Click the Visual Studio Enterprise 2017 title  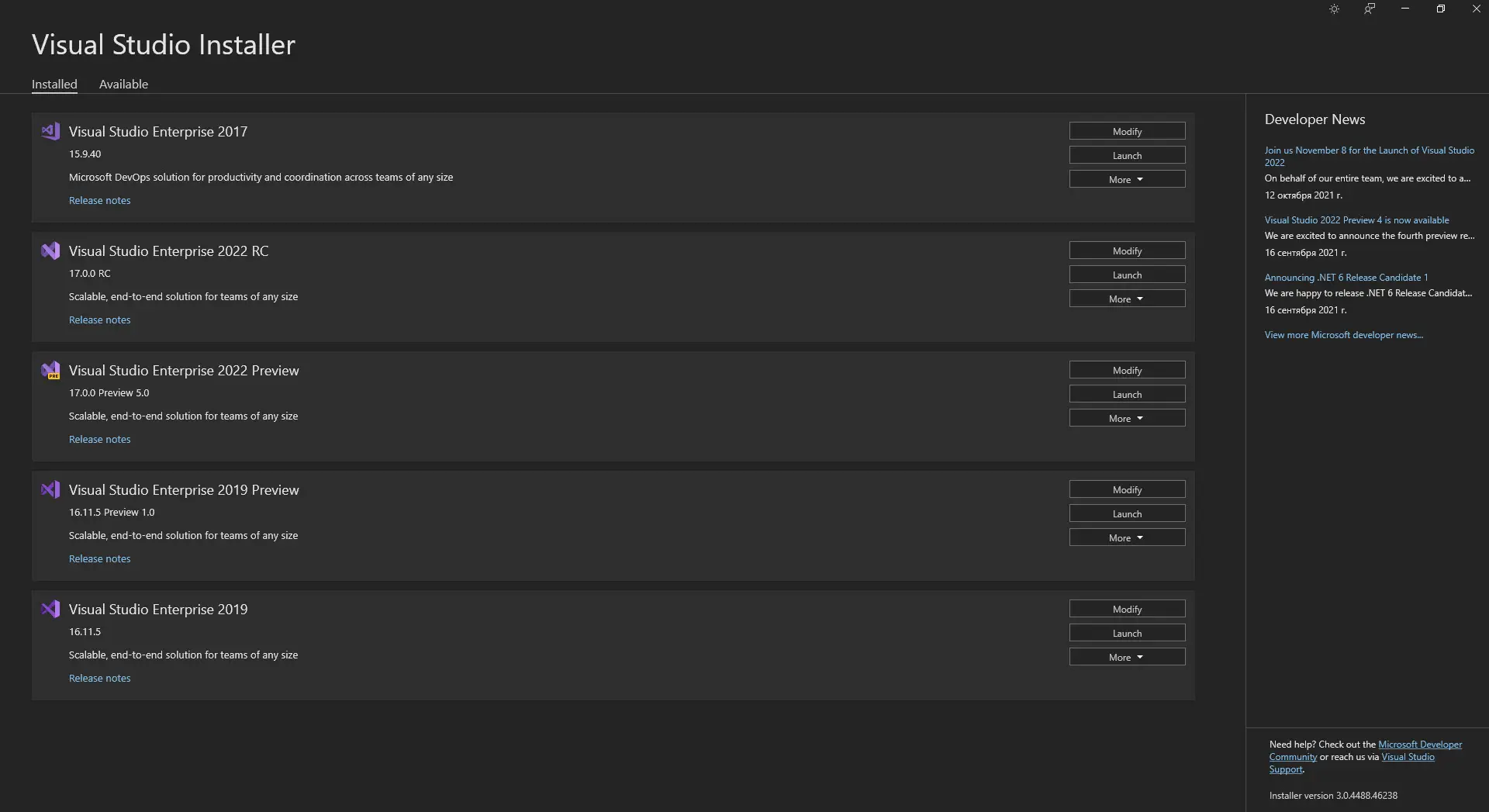tap(158, 131)
